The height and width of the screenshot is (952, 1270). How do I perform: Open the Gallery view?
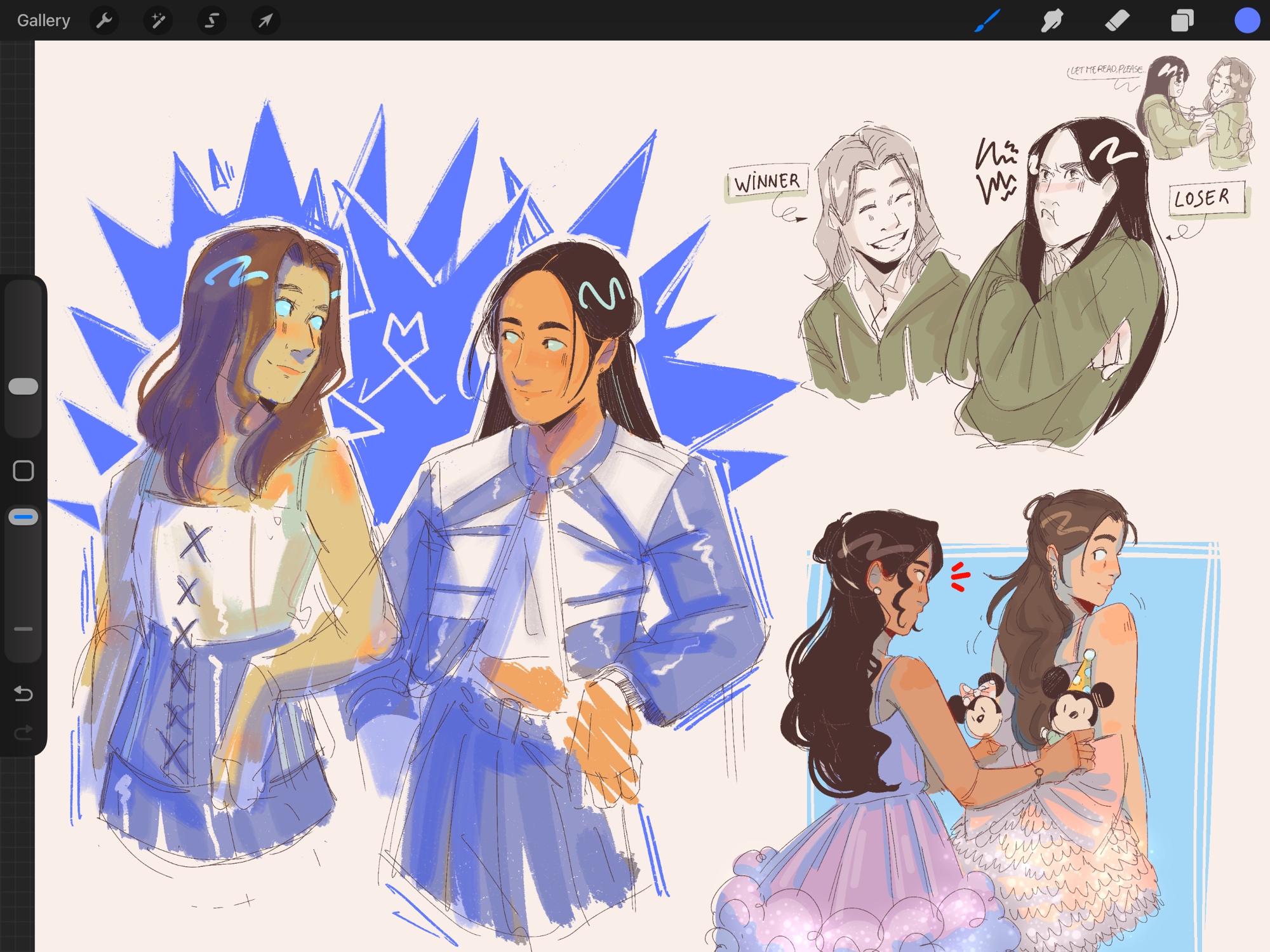43,20
